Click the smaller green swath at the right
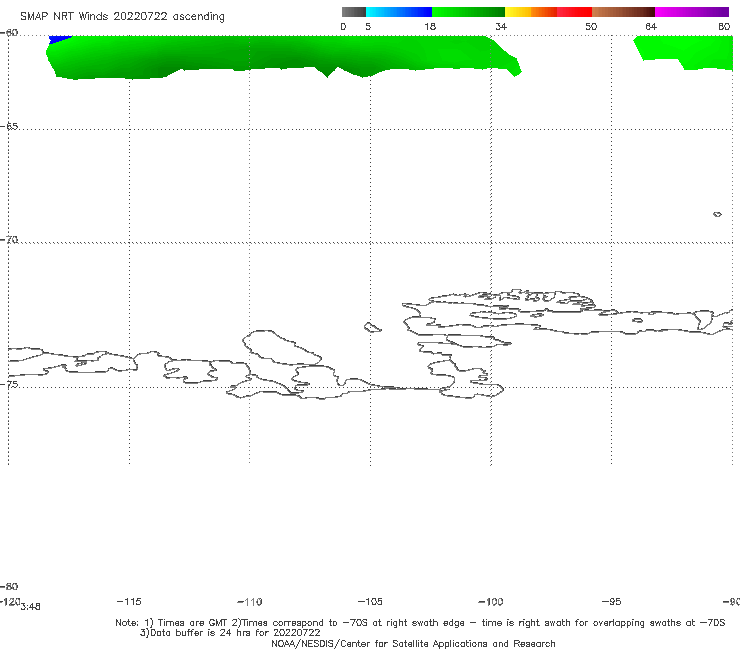Image resolution: width=740 pixels, height=650 pixels. coord(687,51)
